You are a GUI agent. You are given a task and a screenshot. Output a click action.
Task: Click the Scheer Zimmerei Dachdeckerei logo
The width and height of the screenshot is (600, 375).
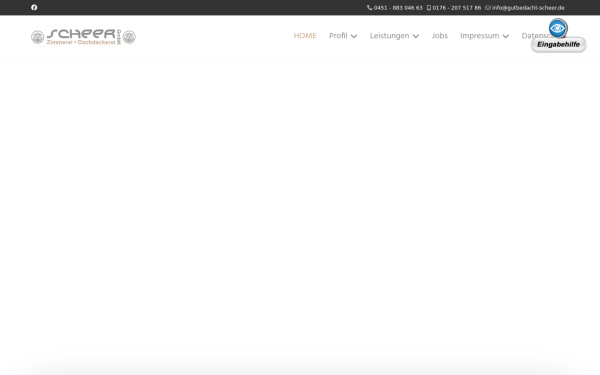(83, 37)
